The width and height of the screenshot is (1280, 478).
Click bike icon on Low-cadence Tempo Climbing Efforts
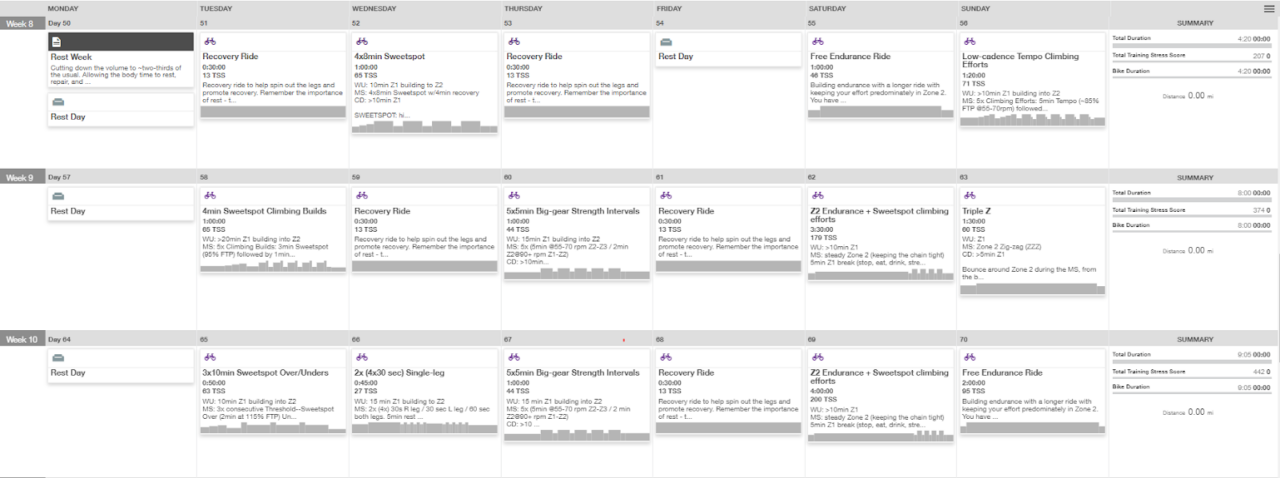[970, 42]
